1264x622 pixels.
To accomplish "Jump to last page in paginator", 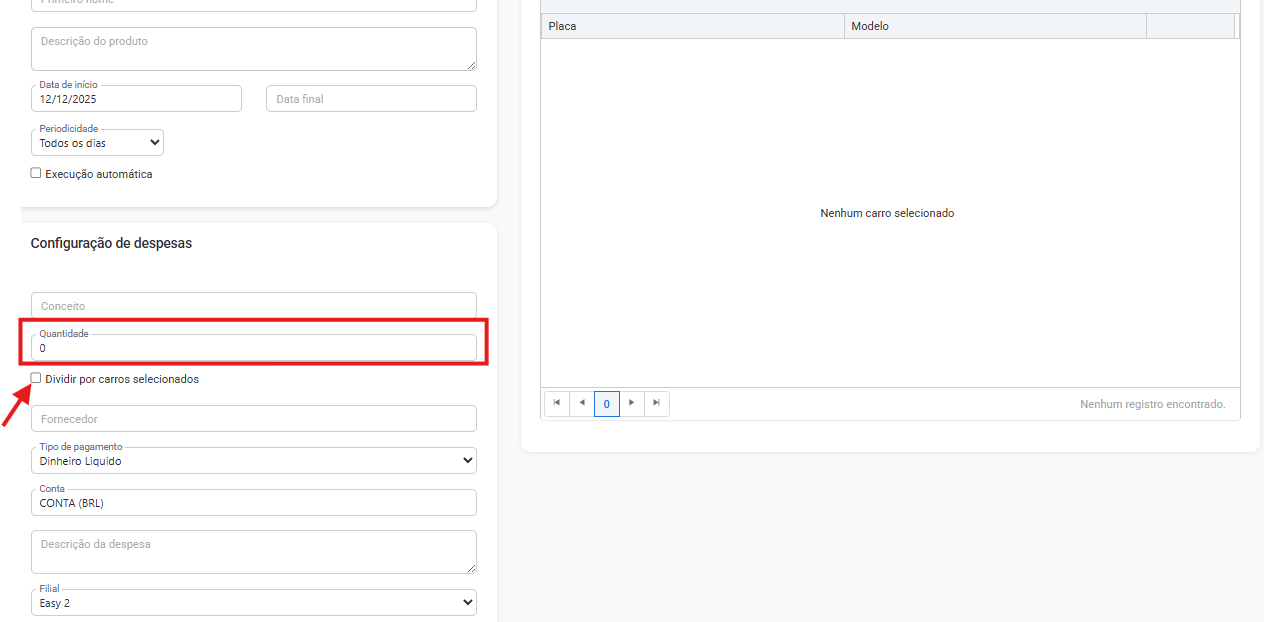I will pyautogui.click(x=656, y=403).
